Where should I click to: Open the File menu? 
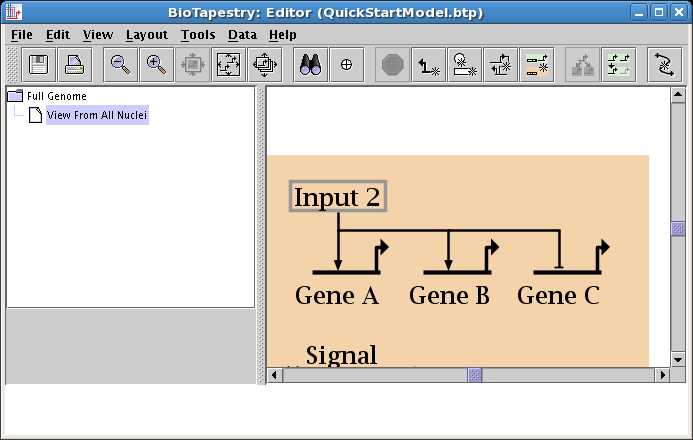21,34
